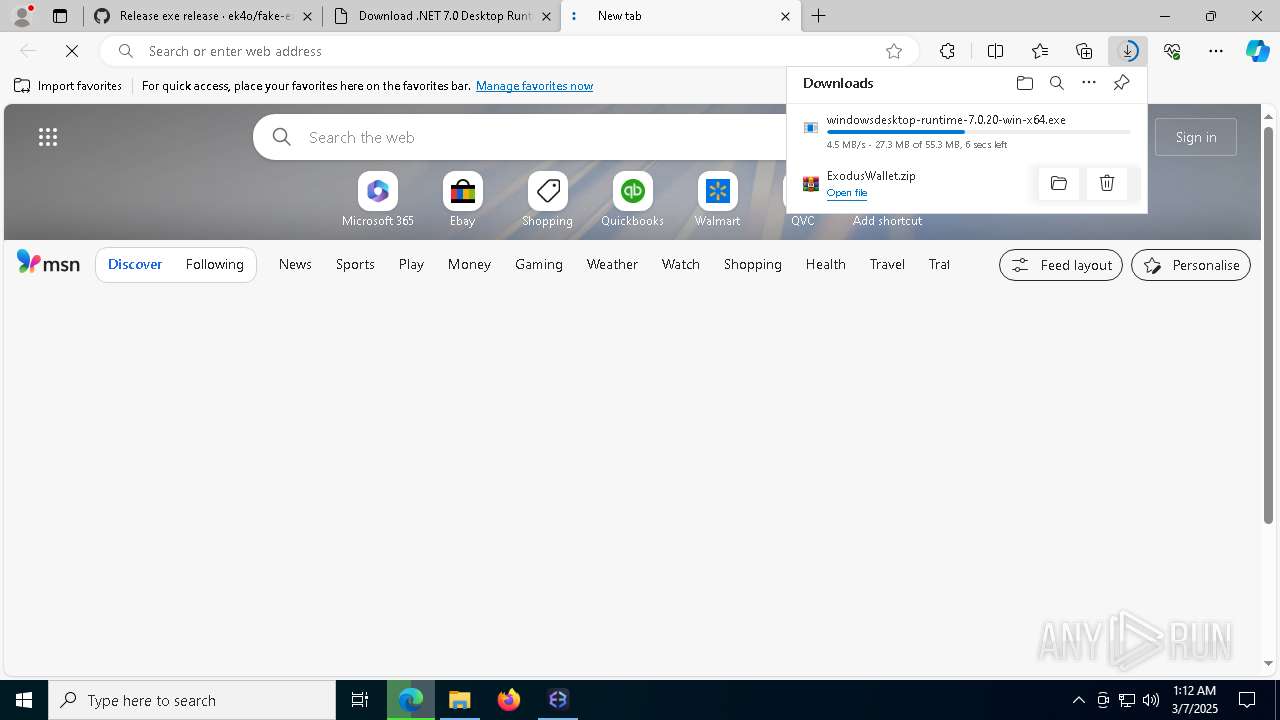The image size is (1280, 720).
Task: Open the News category
Action: (295, 265)
